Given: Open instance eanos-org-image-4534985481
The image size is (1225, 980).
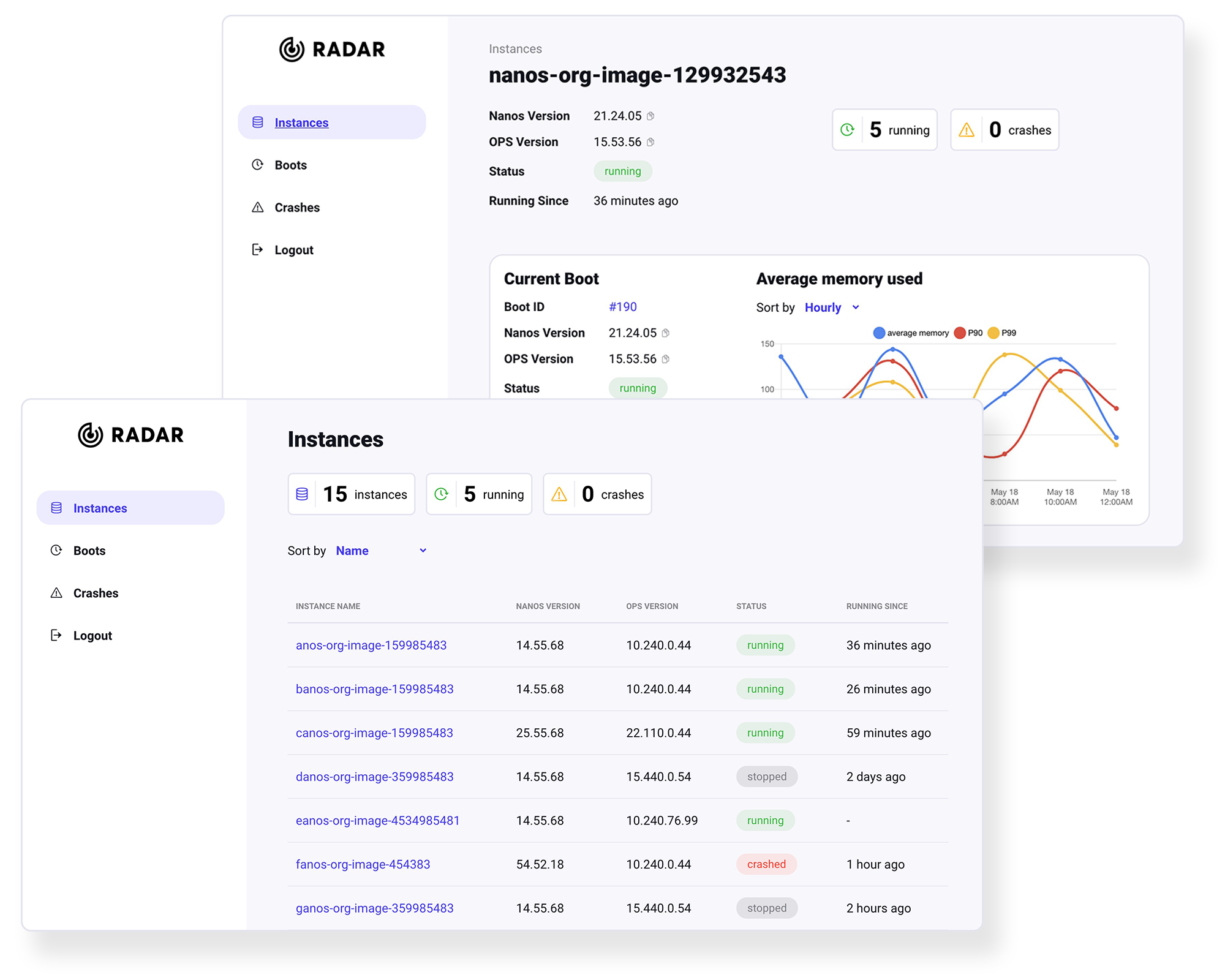Looking at the screenshot, I should point(377,821).
